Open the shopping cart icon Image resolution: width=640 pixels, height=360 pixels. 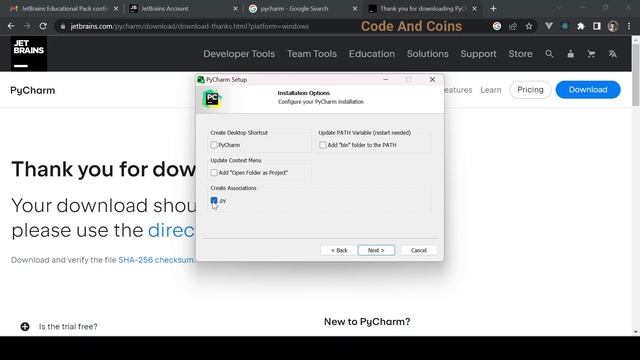[591, 54]
